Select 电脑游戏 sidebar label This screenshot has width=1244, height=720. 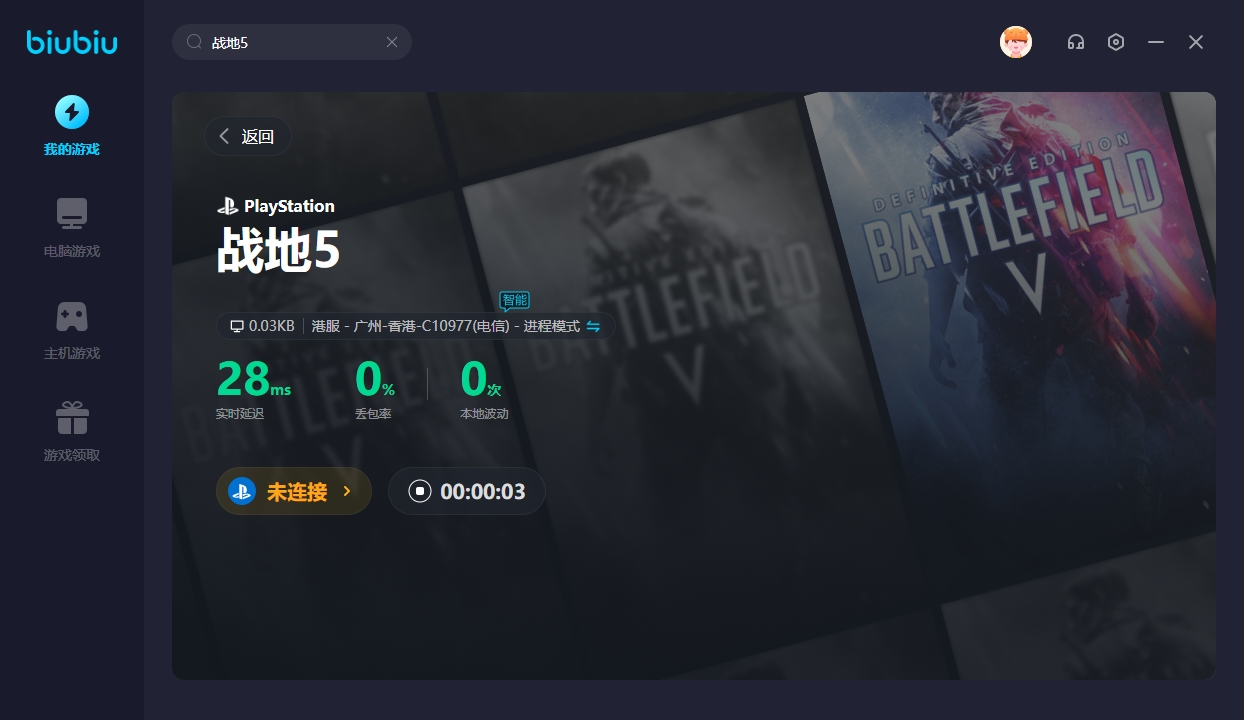pyautogui.click(x=72, y=252)
